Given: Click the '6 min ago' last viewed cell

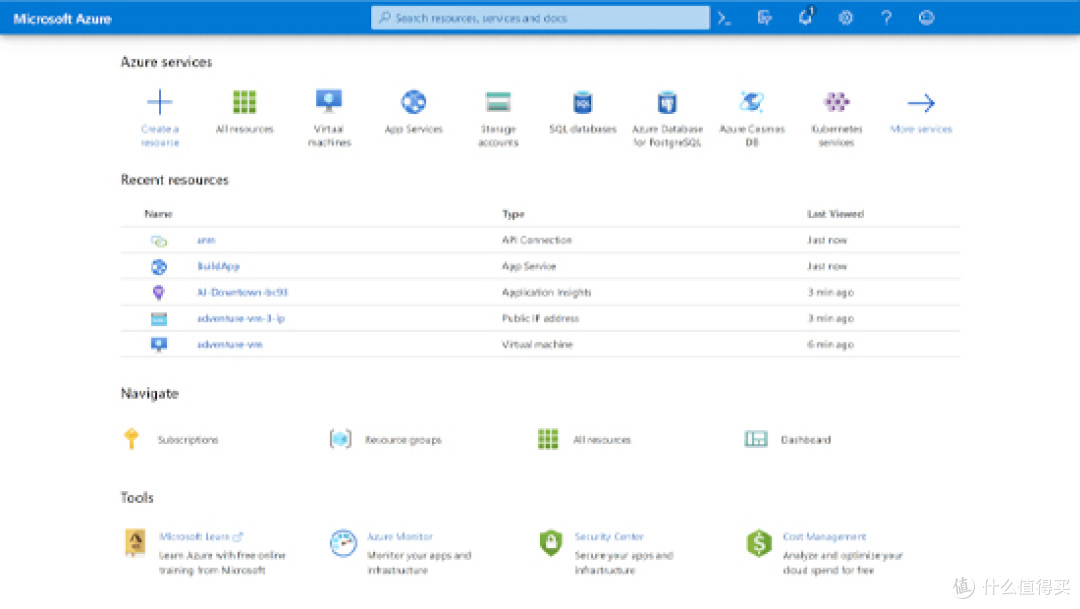Looking at the screenshot, I should click(x=830, y=344).
